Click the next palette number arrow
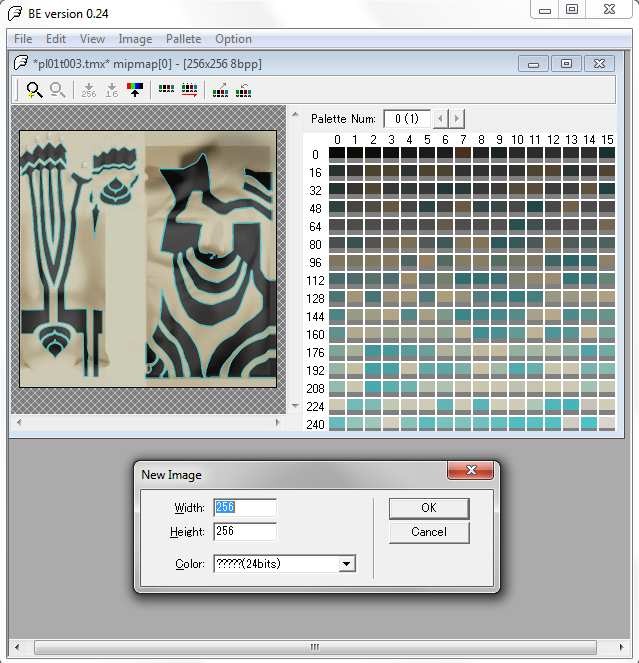The image size is (639, 663). coord(457,119)
